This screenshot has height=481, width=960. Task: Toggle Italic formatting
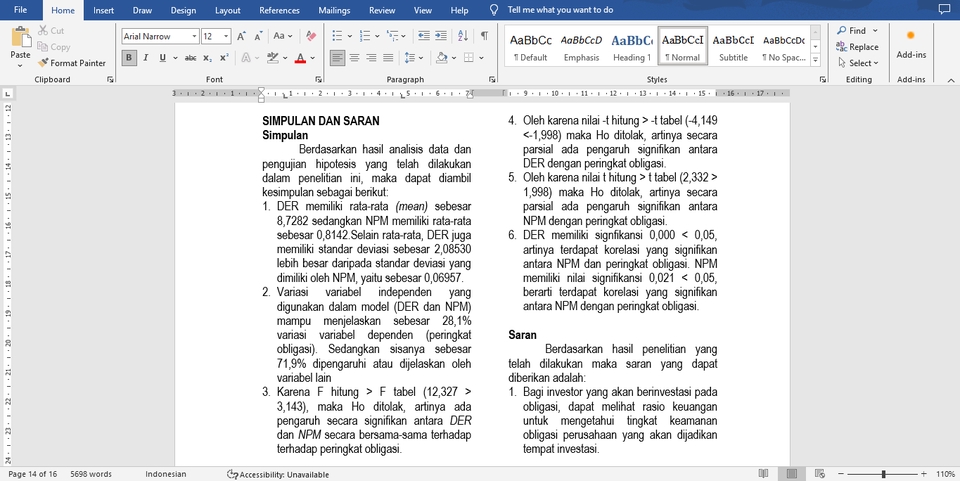pos(146,58)
